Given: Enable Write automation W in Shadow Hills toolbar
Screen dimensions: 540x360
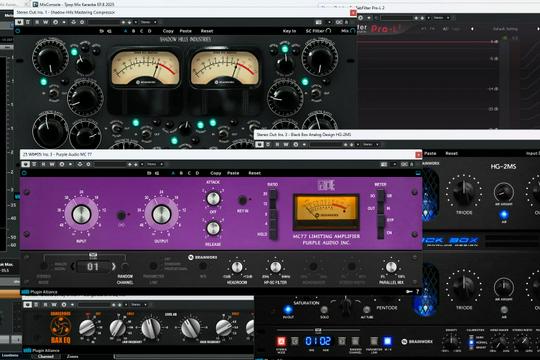Looking at the screenshot, I should (45, 22).
